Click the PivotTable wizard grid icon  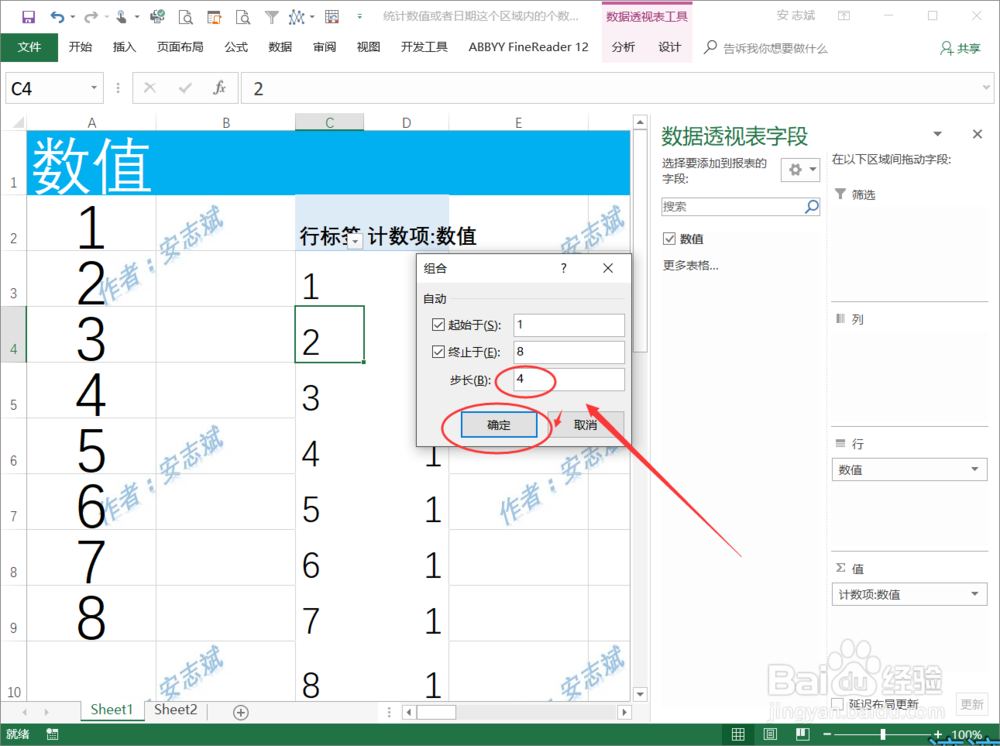point(332,17)
